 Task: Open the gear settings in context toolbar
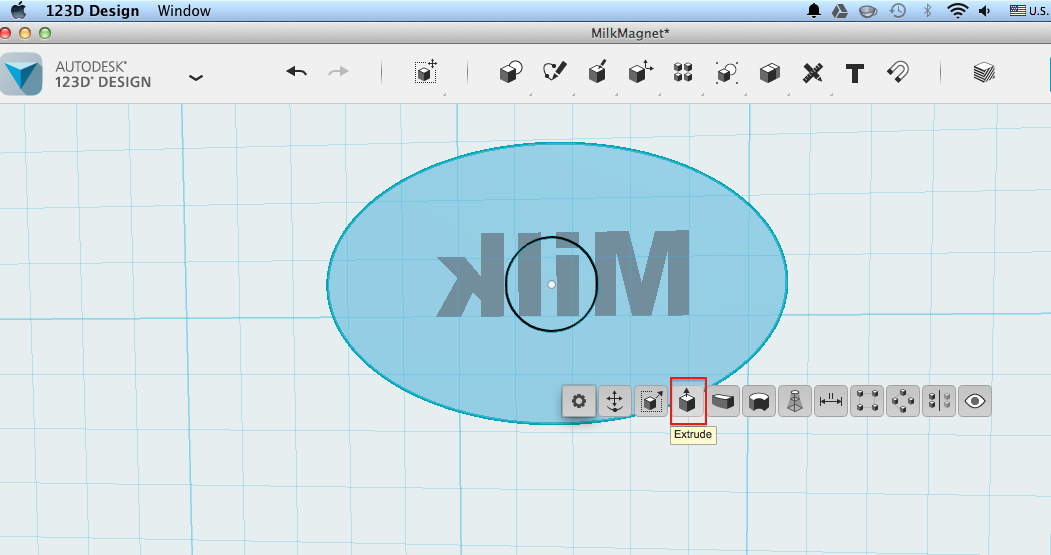point(578,401)
